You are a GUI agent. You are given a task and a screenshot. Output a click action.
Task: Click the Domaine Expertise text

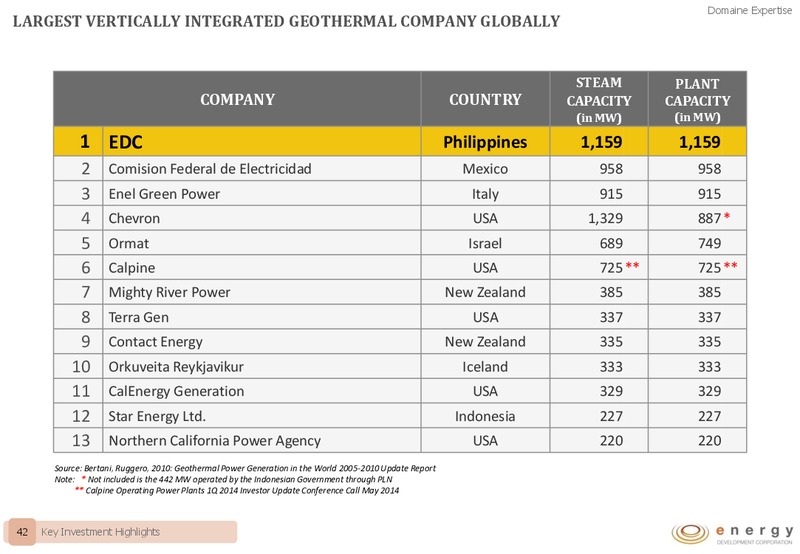pyautogui.click(x=749, y=10)
